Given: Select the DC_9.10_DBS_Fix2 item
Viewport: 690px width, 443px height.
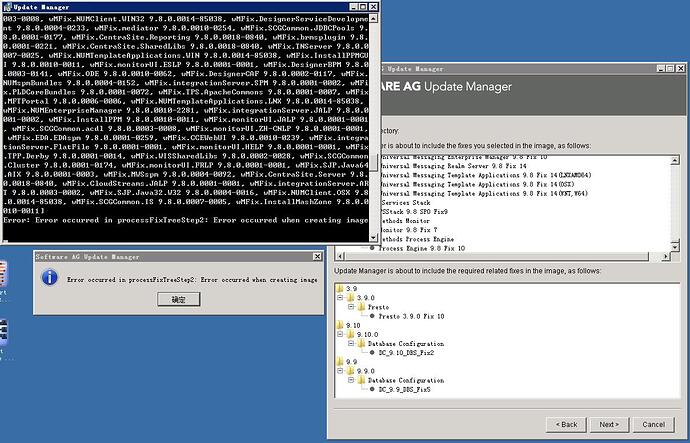Looking at the screenshot, I should click(x=406, y=353).
